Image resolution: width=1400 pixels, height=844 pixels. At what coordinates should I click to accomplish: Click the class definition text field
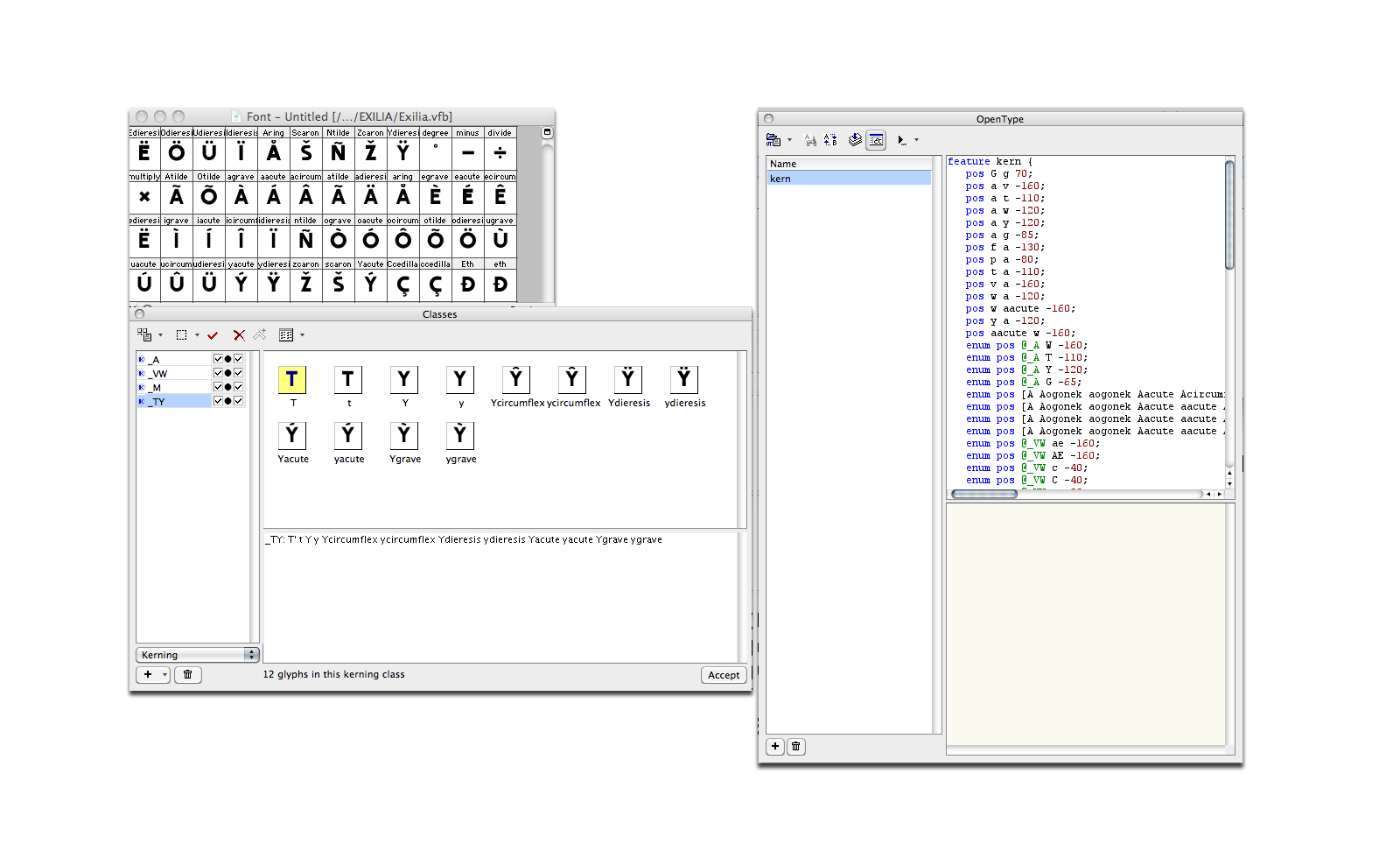point(500,596)
